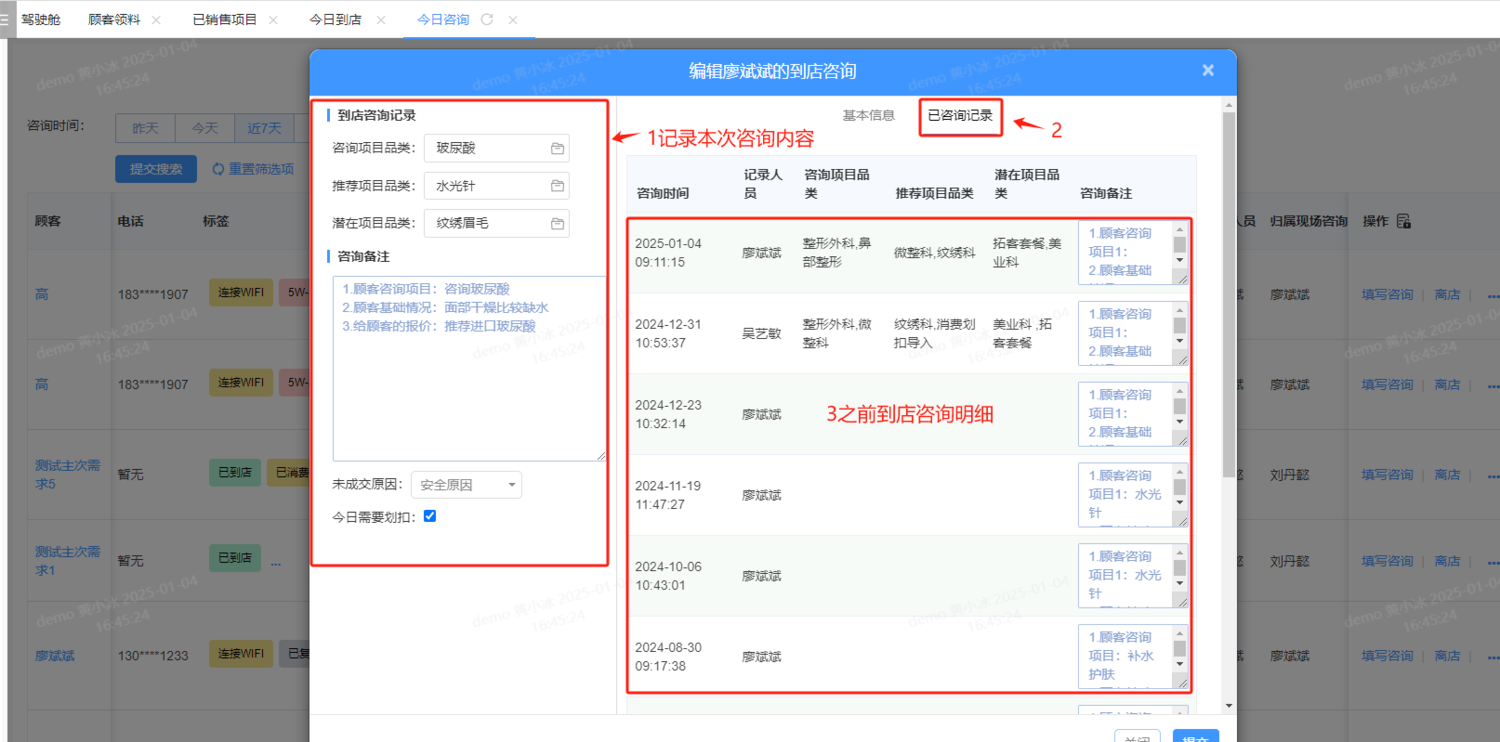
Task: Click the refresh icon on 今日咨询 tab
Action: 487,20
